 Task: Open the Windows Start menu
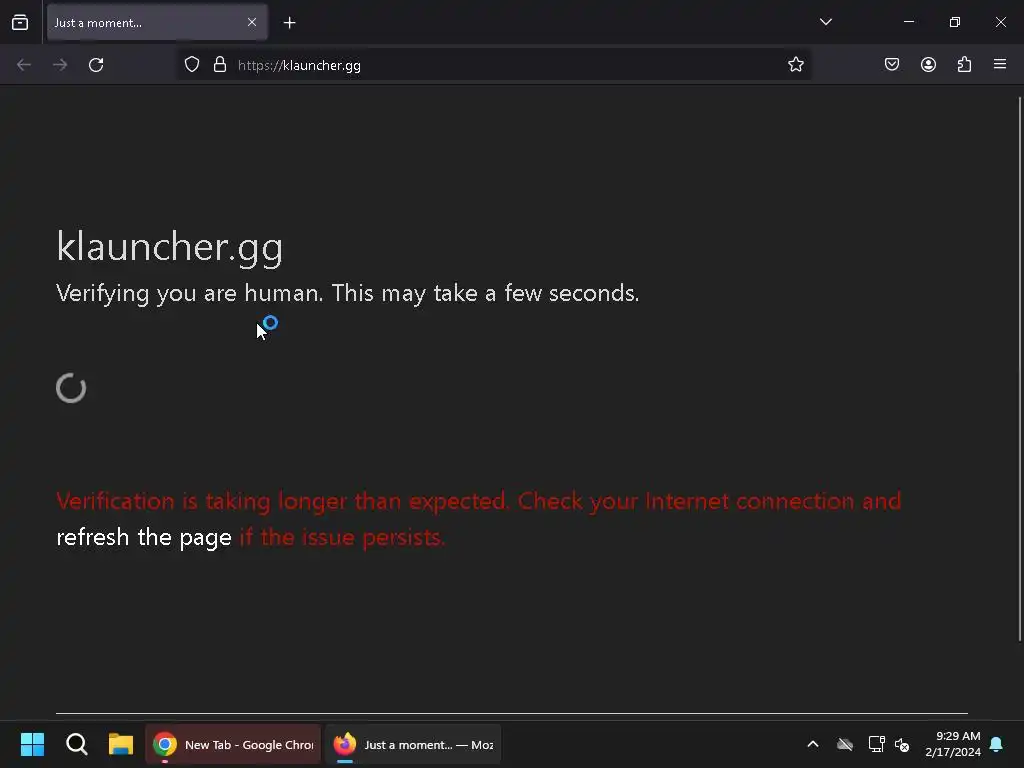click(32, 744)
